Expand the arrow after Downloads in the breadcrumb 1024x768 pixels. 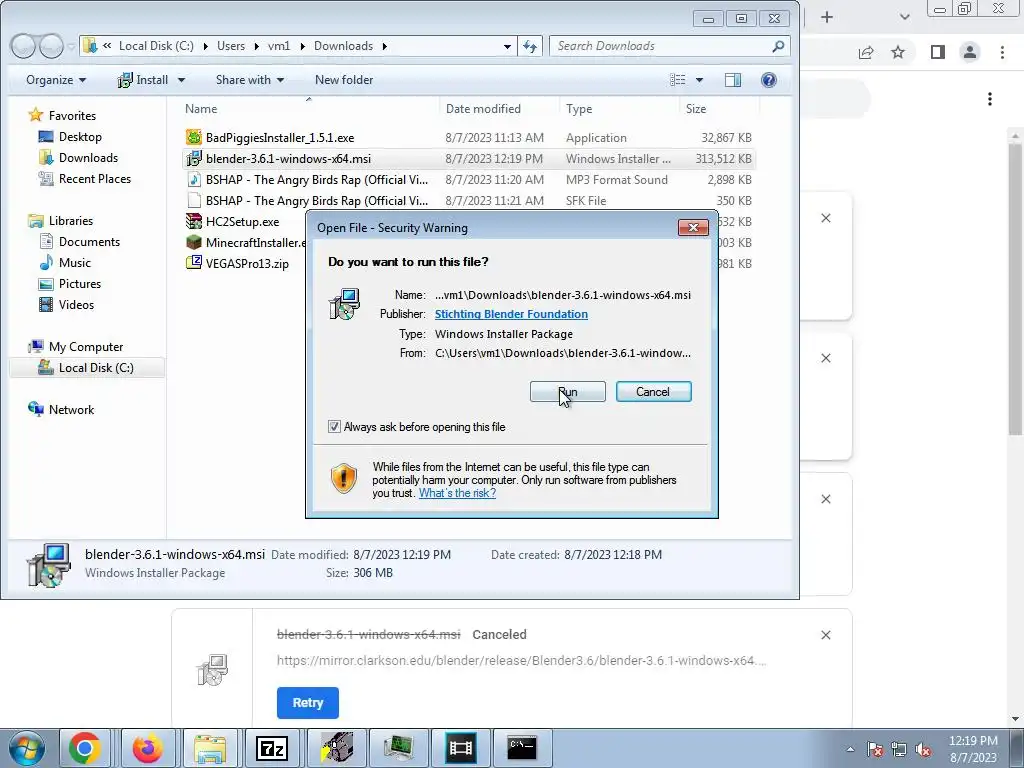(x=384, y=46)
